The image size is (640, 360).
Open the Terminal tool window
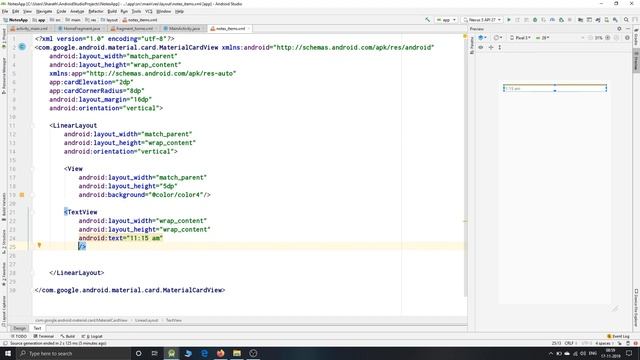coord(44,336)
